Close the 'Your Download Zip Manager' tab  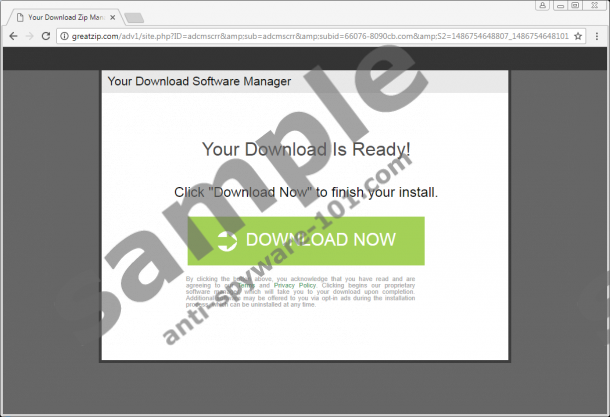113,18
